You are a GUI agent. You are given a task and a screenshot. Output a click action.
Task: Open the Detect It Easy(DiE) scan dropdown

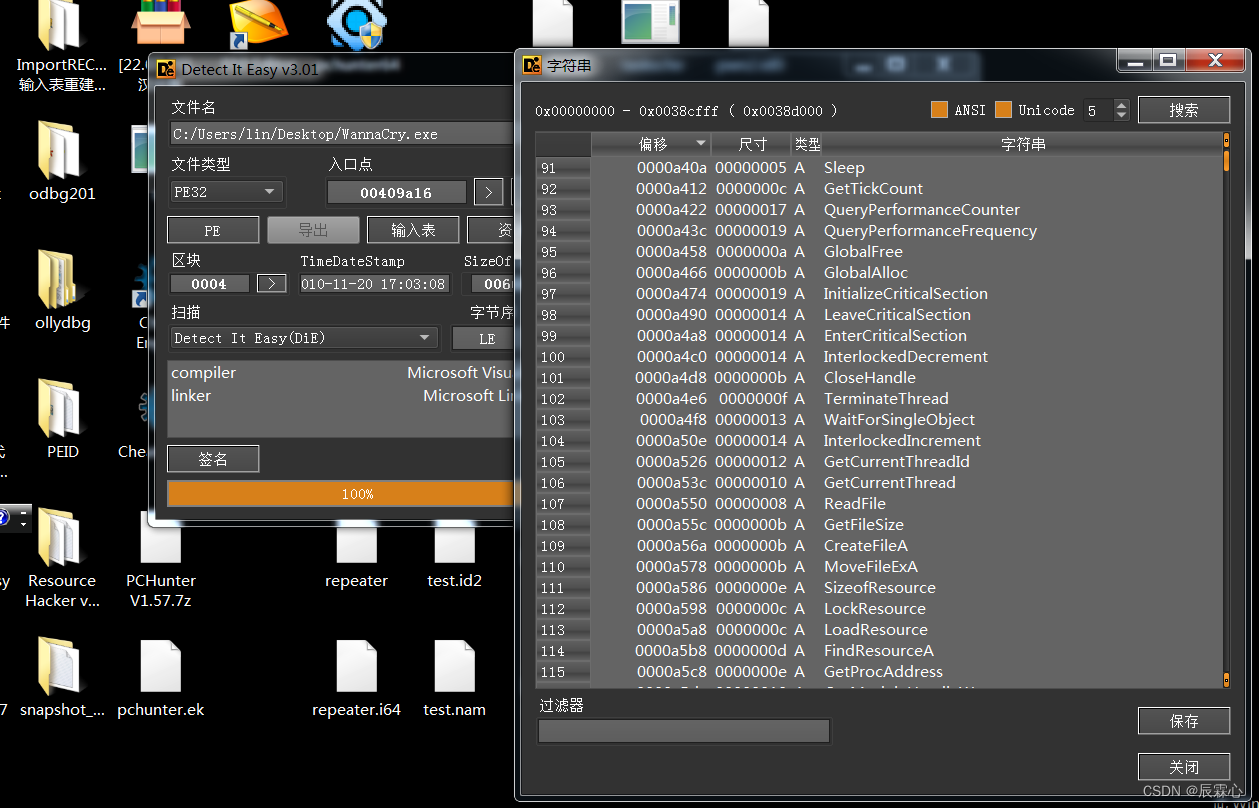pyautogui.click(x=304, y=338)
